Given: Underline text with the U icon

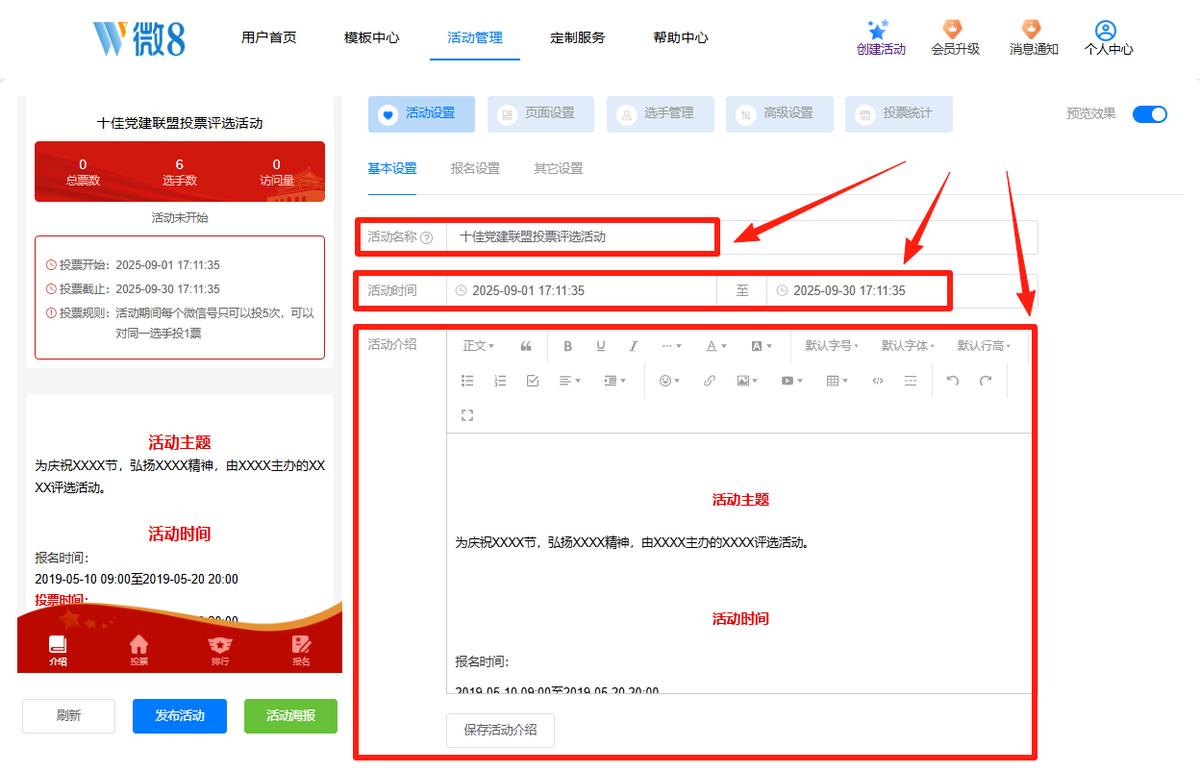Looking at the screenshot, I should pyautogui.click(x=601, y=346).
